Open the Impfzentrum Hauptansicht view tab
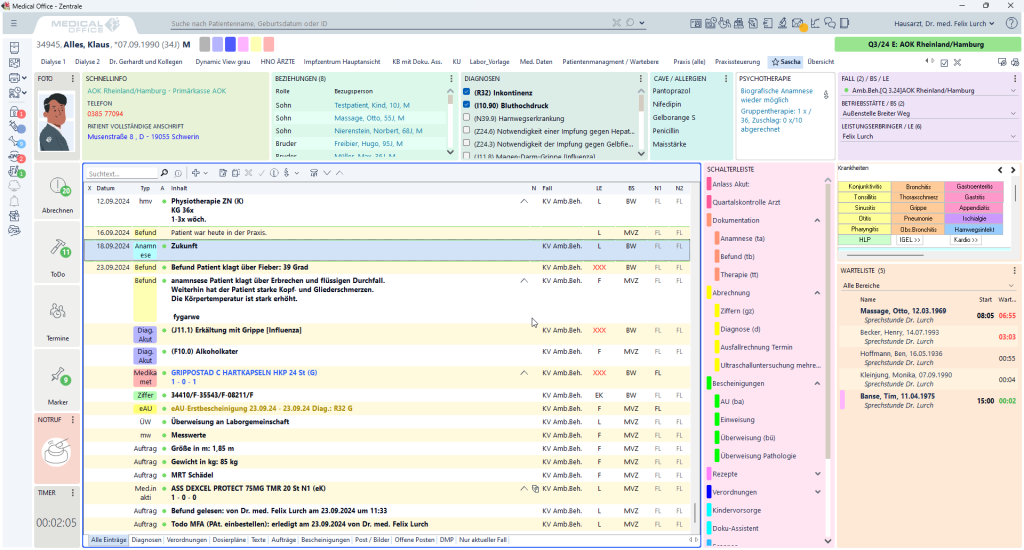Screen dimensions: 1024x550 (x=343, y=62)
